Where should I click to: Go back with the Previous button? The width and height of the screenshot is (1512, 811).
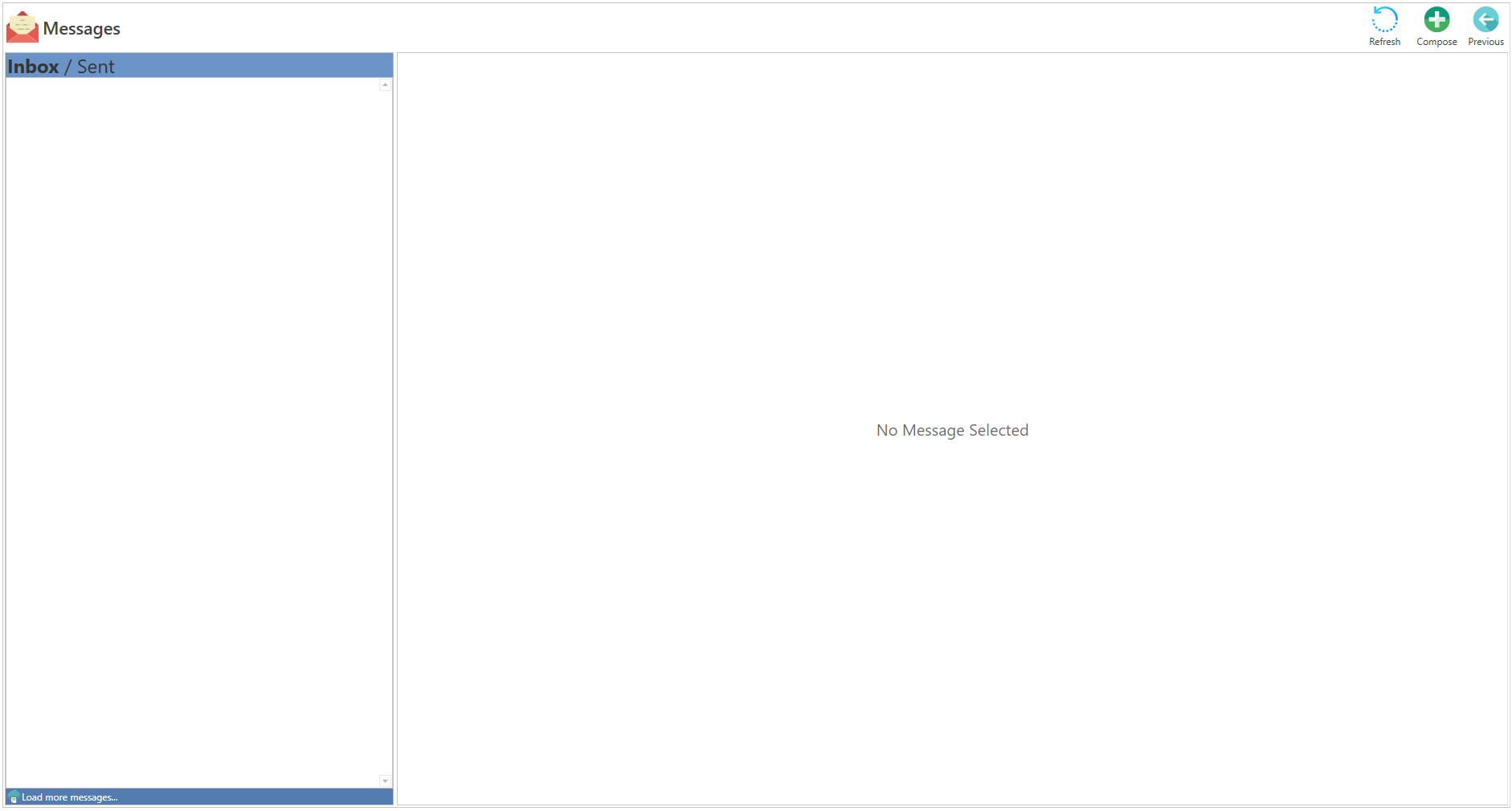point(1485,27)
